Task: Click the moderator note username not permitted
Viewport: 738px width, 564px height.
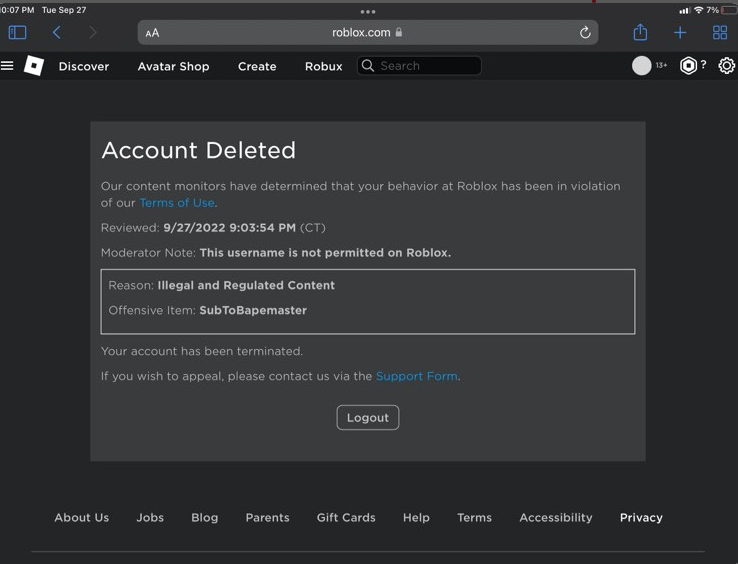Action: 325,253
